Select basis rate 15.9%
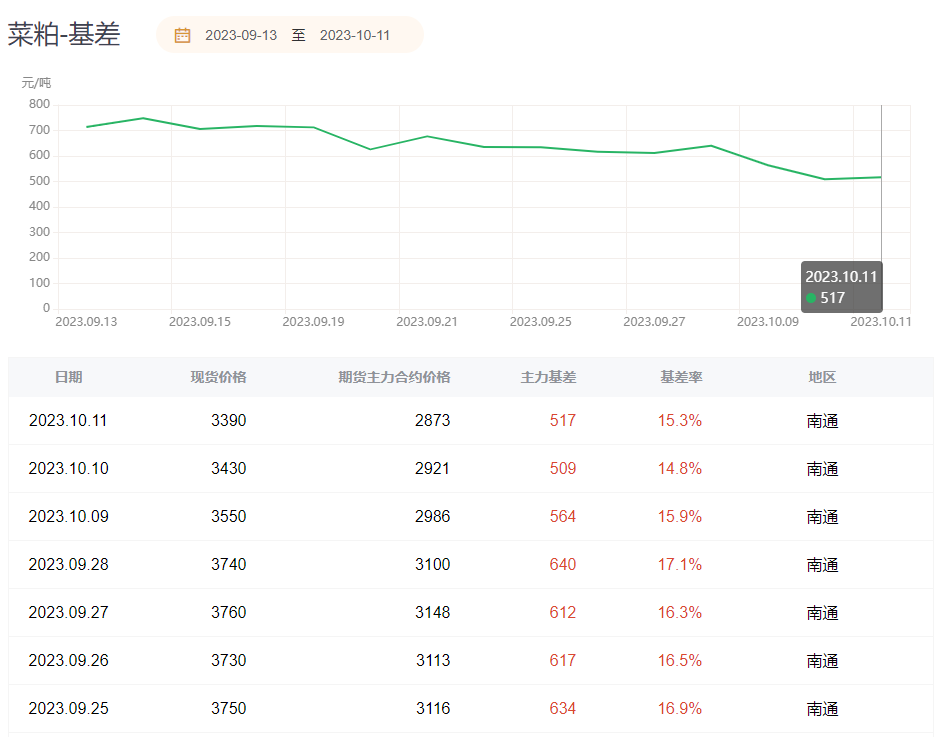 [x=679, y=517]
